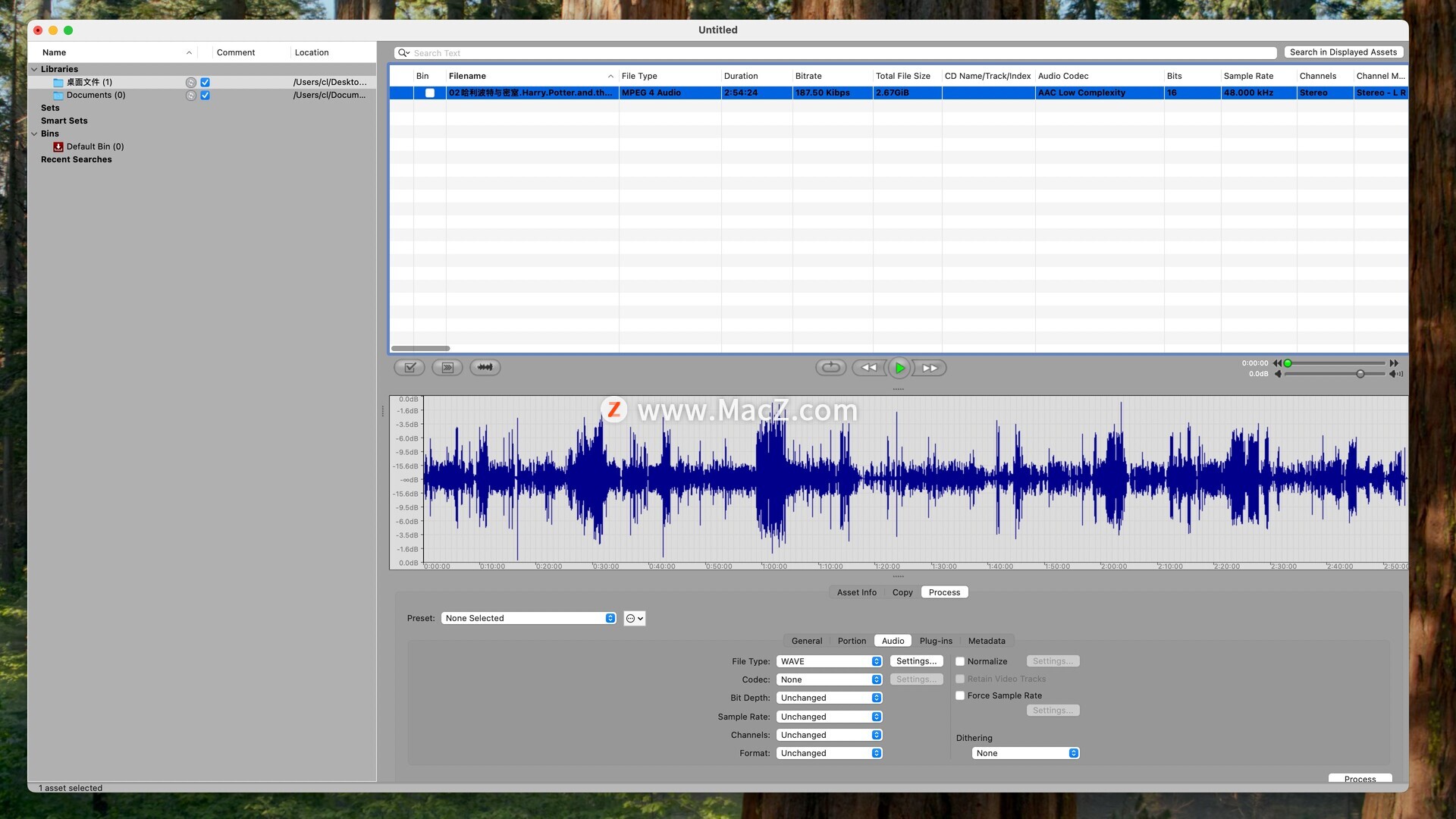Open the Bit Depth dropdown
The width and height of the screenshot is (1456, 819).
click(830, 698)
